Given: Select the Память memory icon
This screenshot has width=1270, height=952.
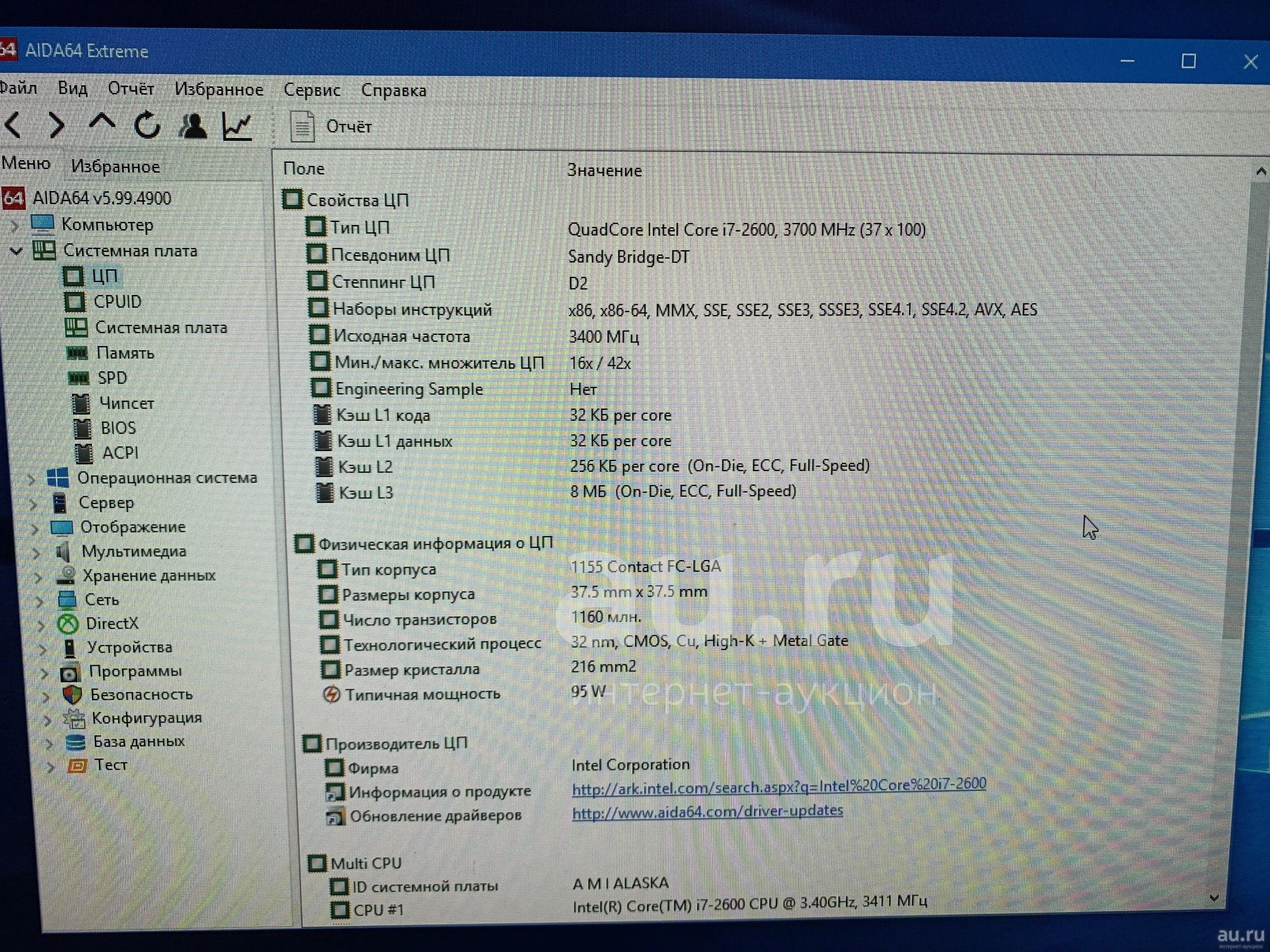Looking at the screenshot, I should click(x=77, y=353).
